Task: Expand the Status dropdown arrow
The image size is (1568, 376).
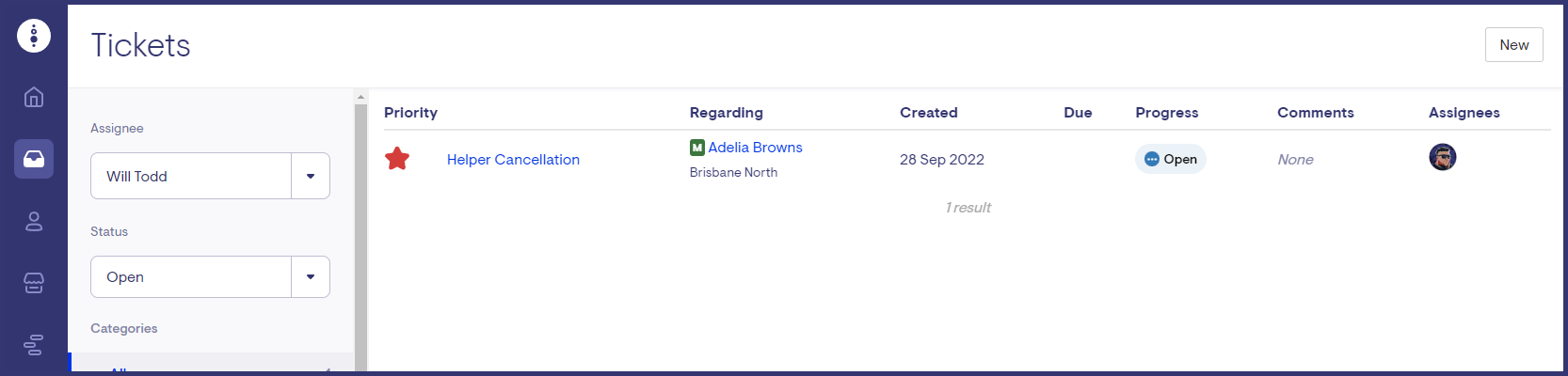Action: coord(311,277)
